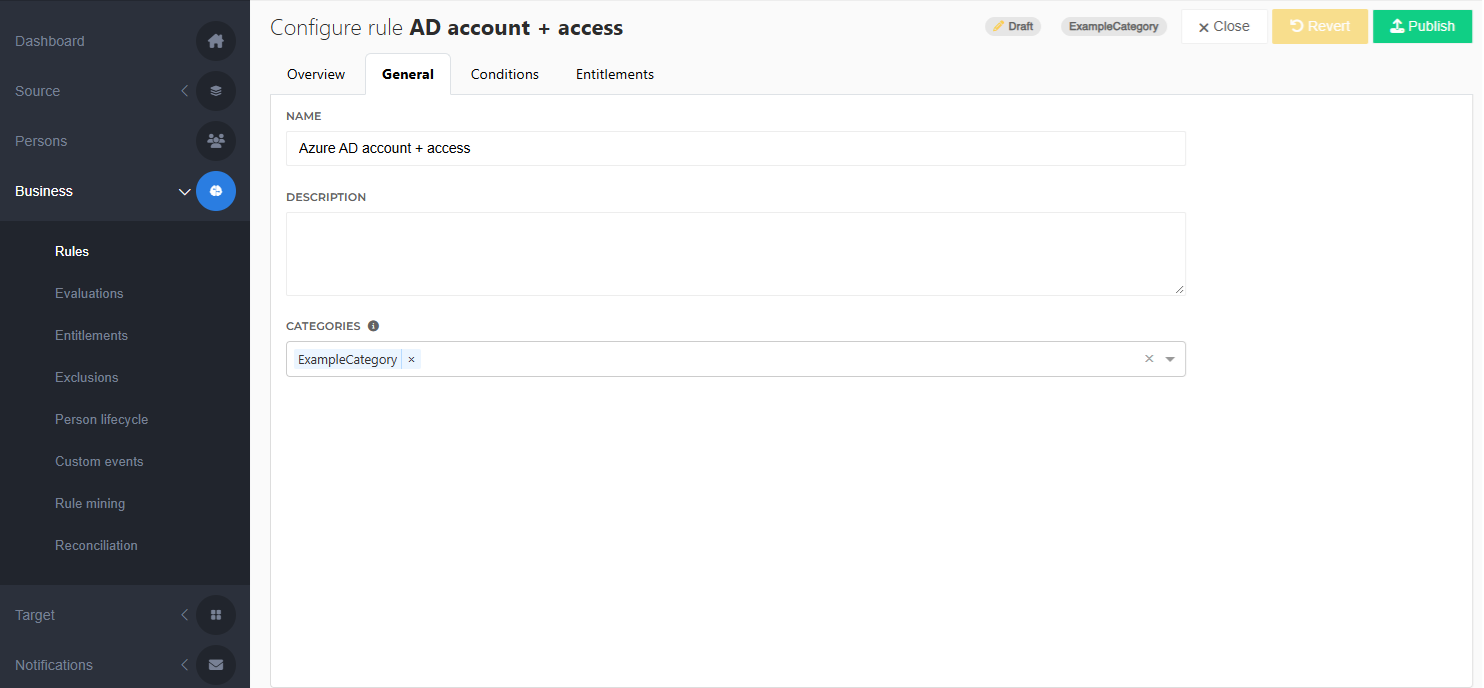Remove the ExampleCategory tag with its x
Viewport: 1484px width, 688px height.
tap(411, 359)
